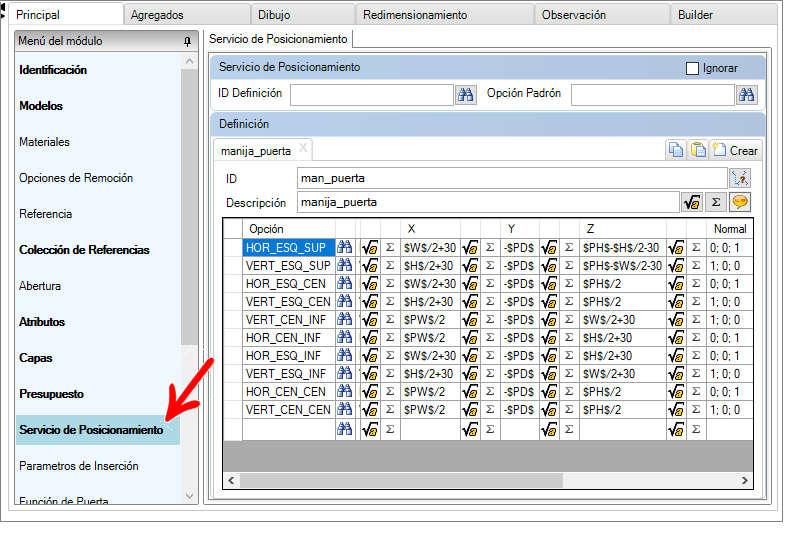Screen dimensions: 792x534
Task: Click X value $W$/2+30 in HOR_ESQ_SUP row
Action: pyautogui.click(x=430, y=248)
